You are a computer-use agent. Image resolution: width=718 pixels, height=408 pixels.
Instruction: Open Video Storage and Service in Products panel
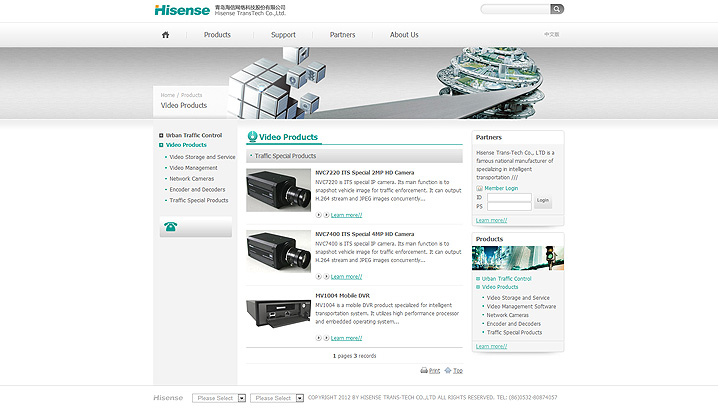pyautogui.click(x=518, y=298)
